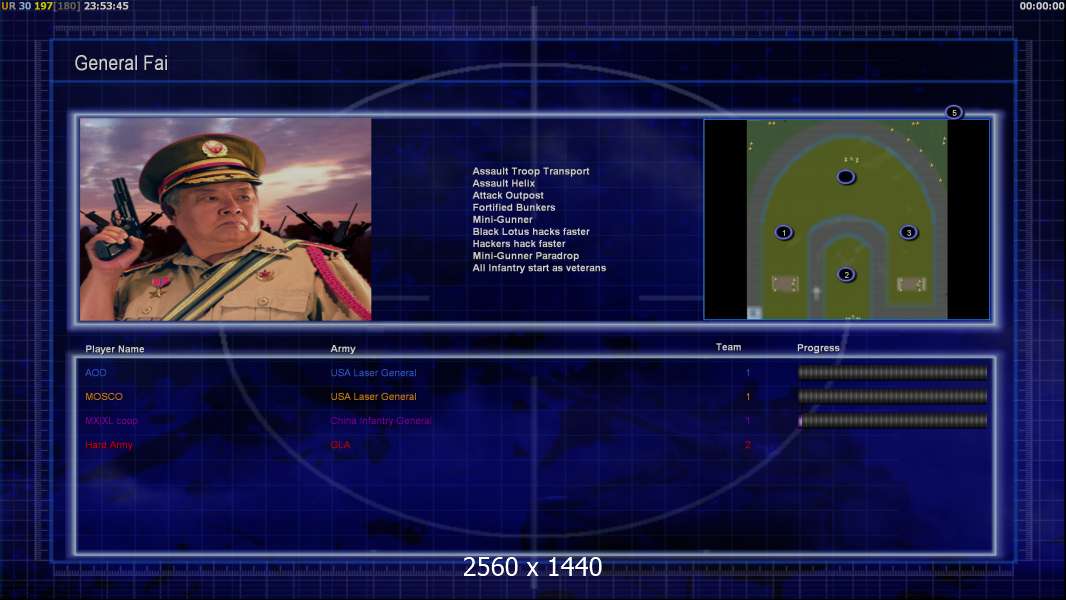Click "All Infantry start as veterans" text
This screenshot has height=600, width=1066.
point(539,268)
